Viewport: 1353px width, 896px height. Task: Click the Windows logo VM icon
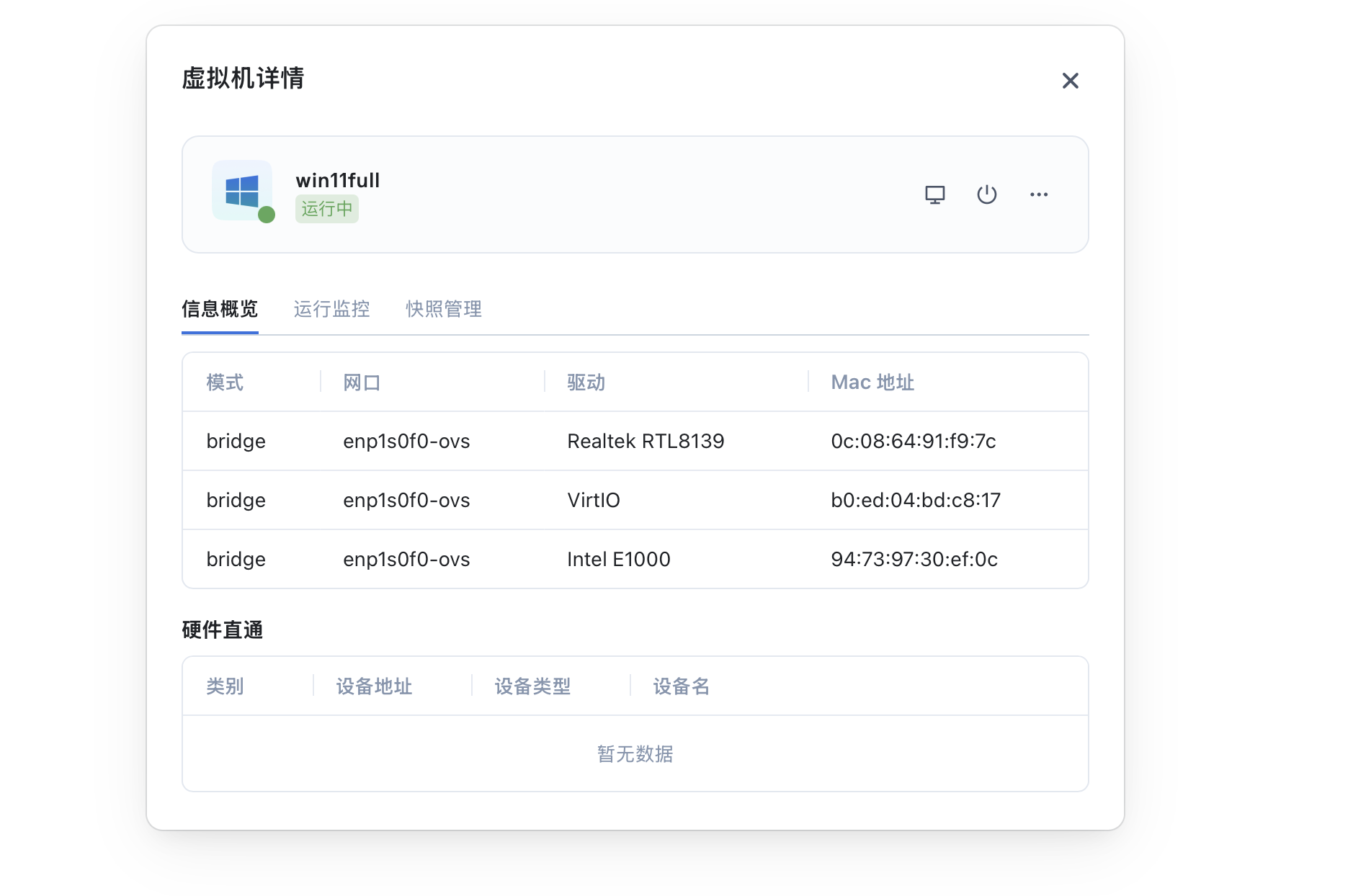(242, 191)
